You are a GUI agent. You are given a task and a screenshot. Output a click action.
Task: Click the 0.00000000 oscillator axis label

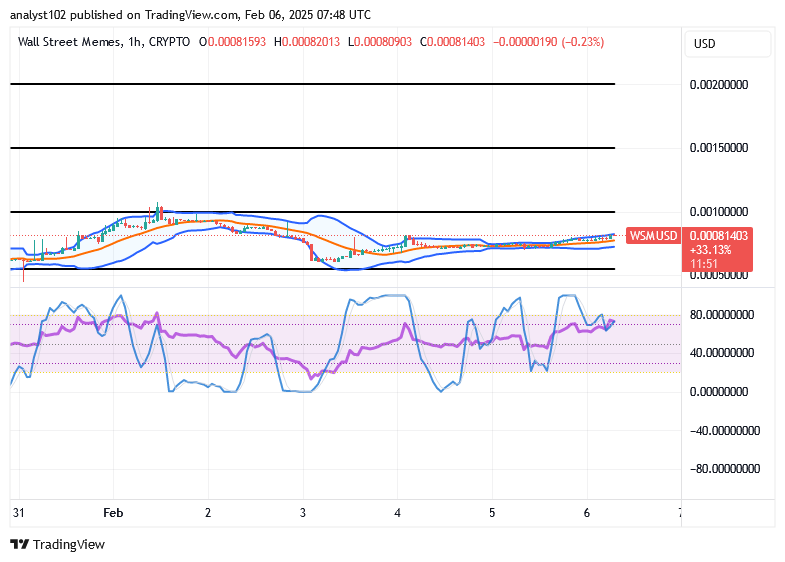719,391
